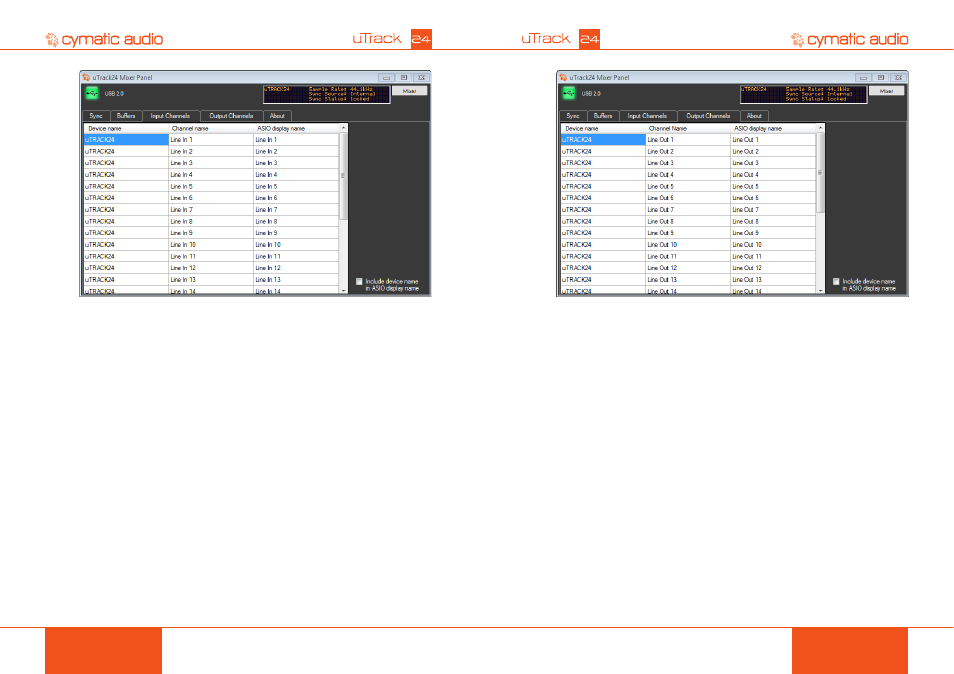This screenshot has height=674, width=954.
Task: Click channel name cell Line Out 3
Action: [x=688, y=163]
